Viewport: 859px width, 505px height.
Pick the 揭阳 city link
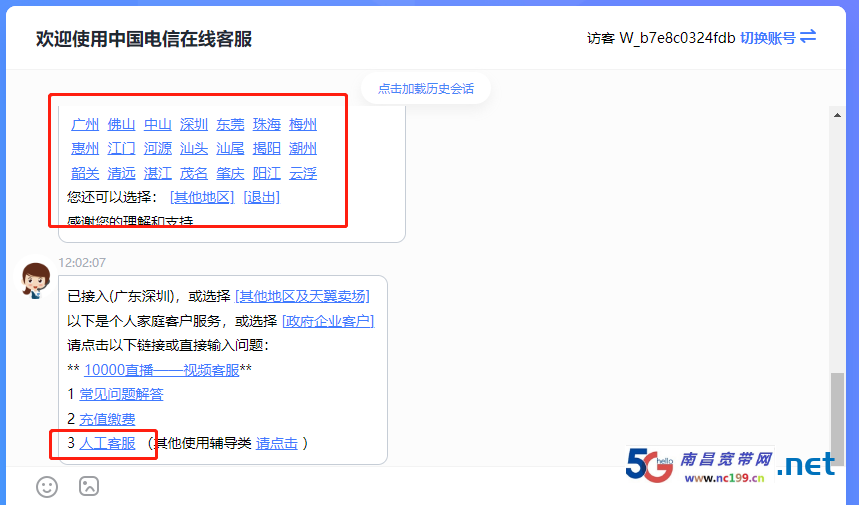[x=267, y=148]
